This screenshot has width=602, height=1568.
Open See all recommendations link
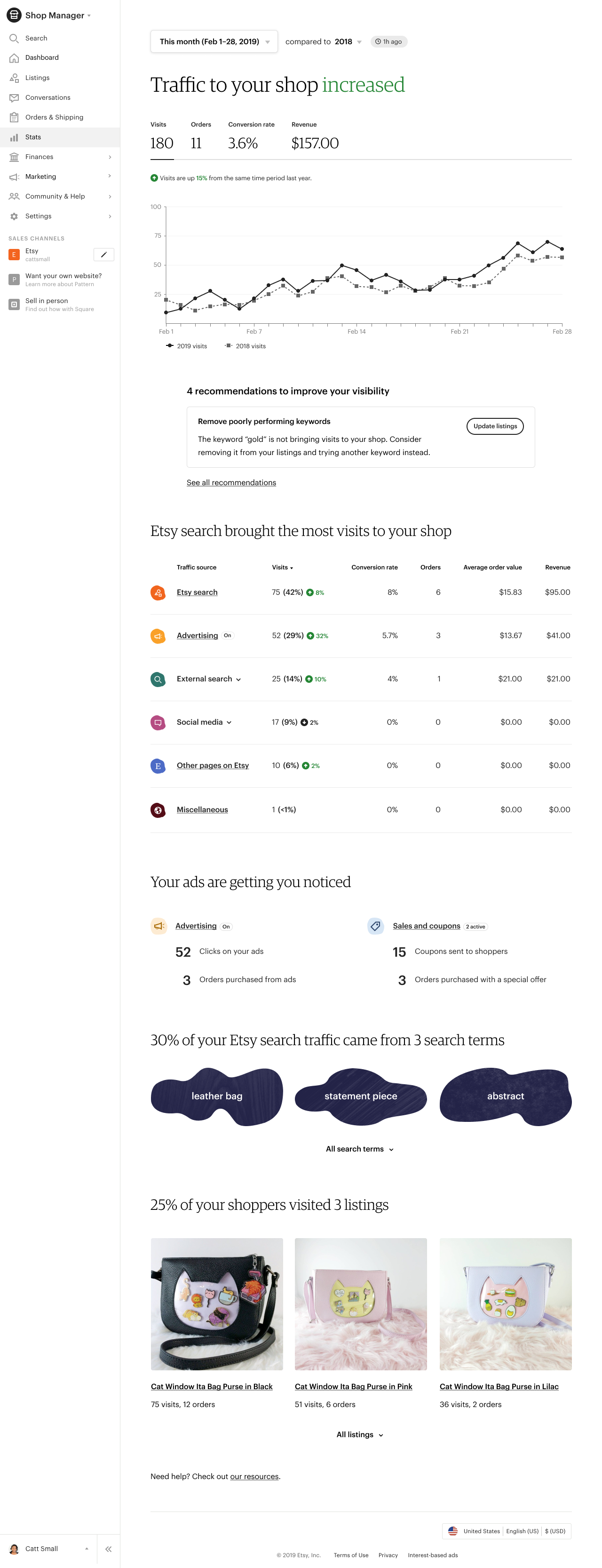pos(231,483)
